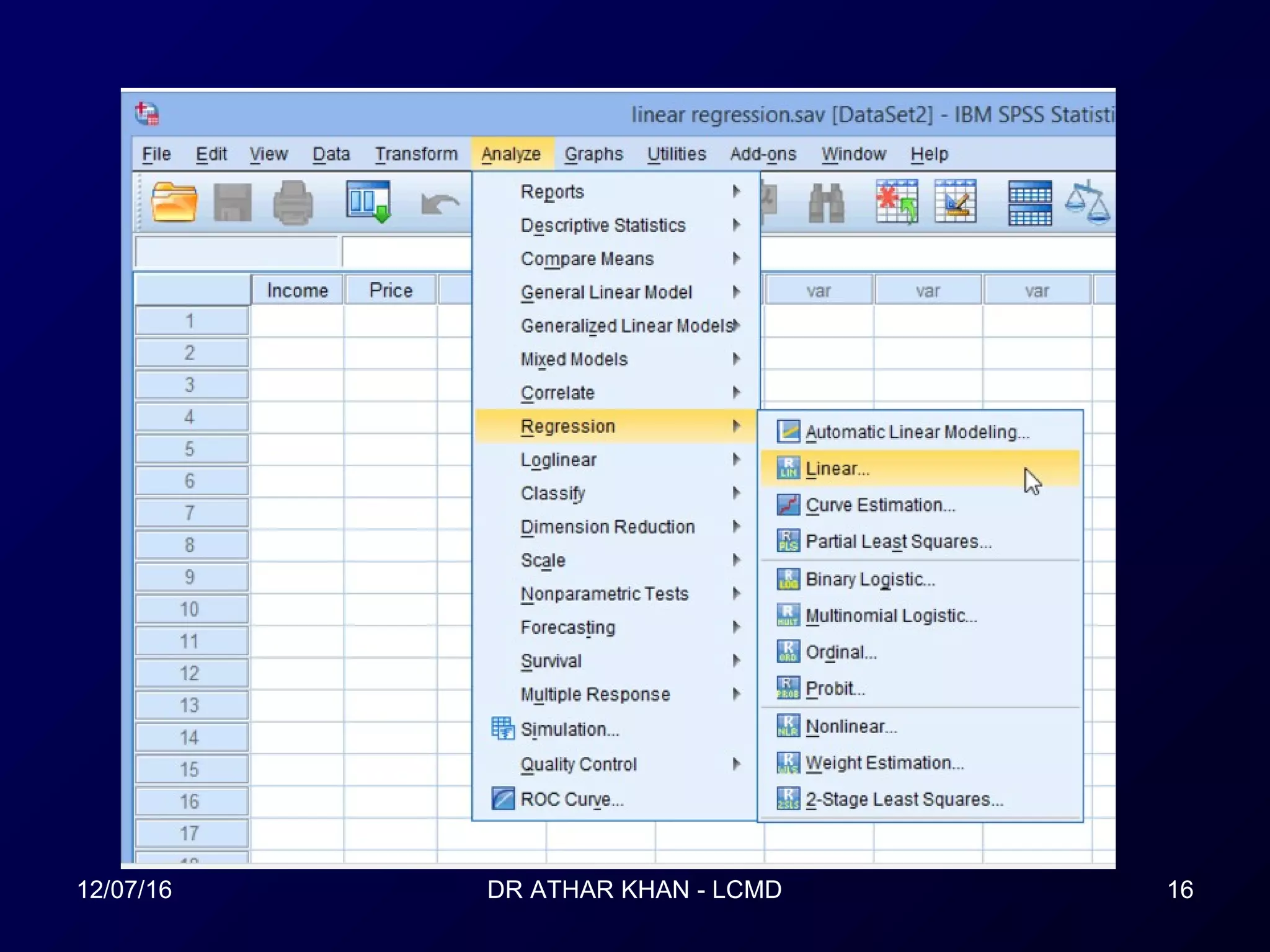Expand the Descriptive Statistics submenu
This screenshot has height=952, width=1270.
(603, 226)
